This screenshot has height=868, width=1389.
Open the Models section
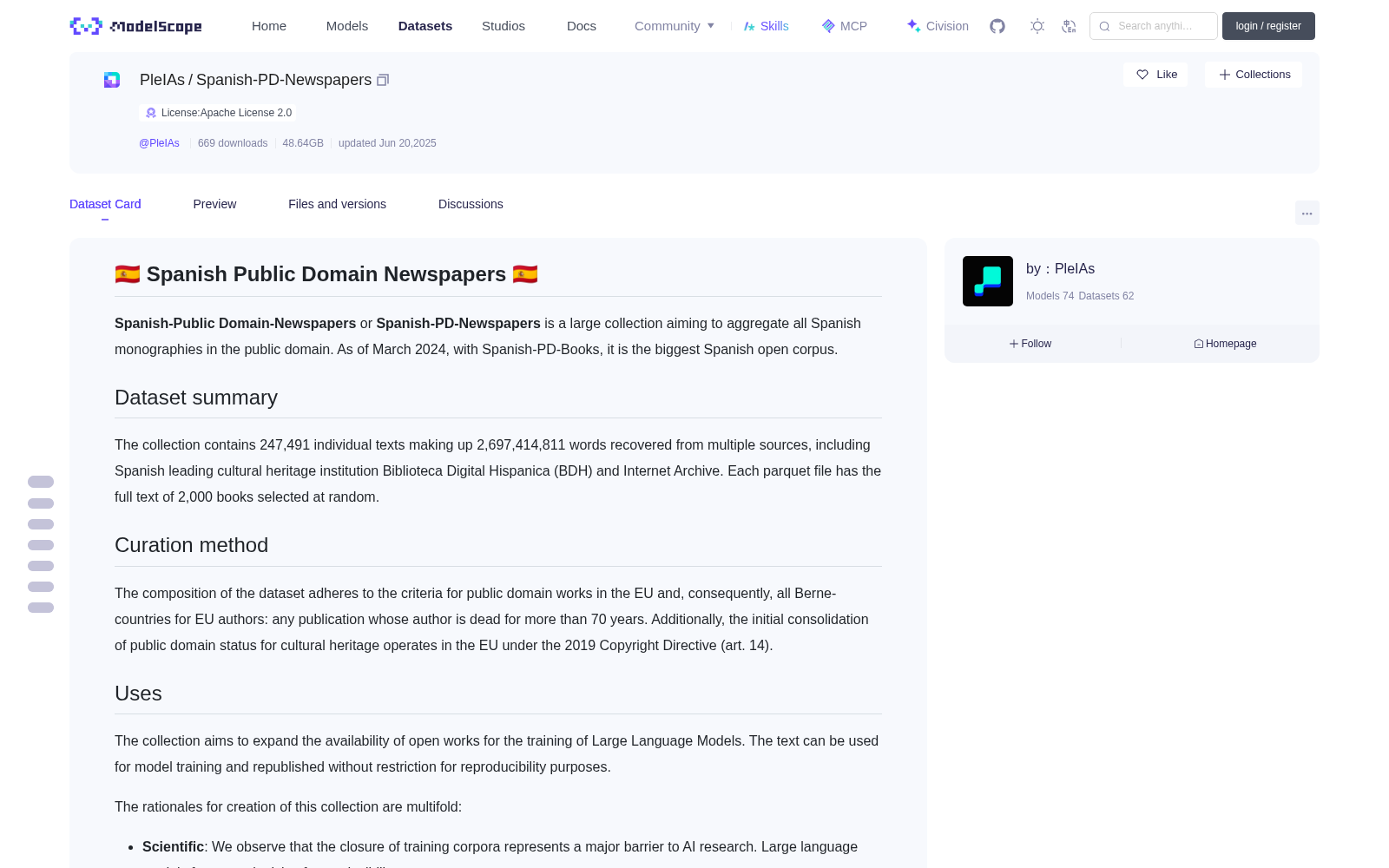pyautogui.click(x=347, y=26)
